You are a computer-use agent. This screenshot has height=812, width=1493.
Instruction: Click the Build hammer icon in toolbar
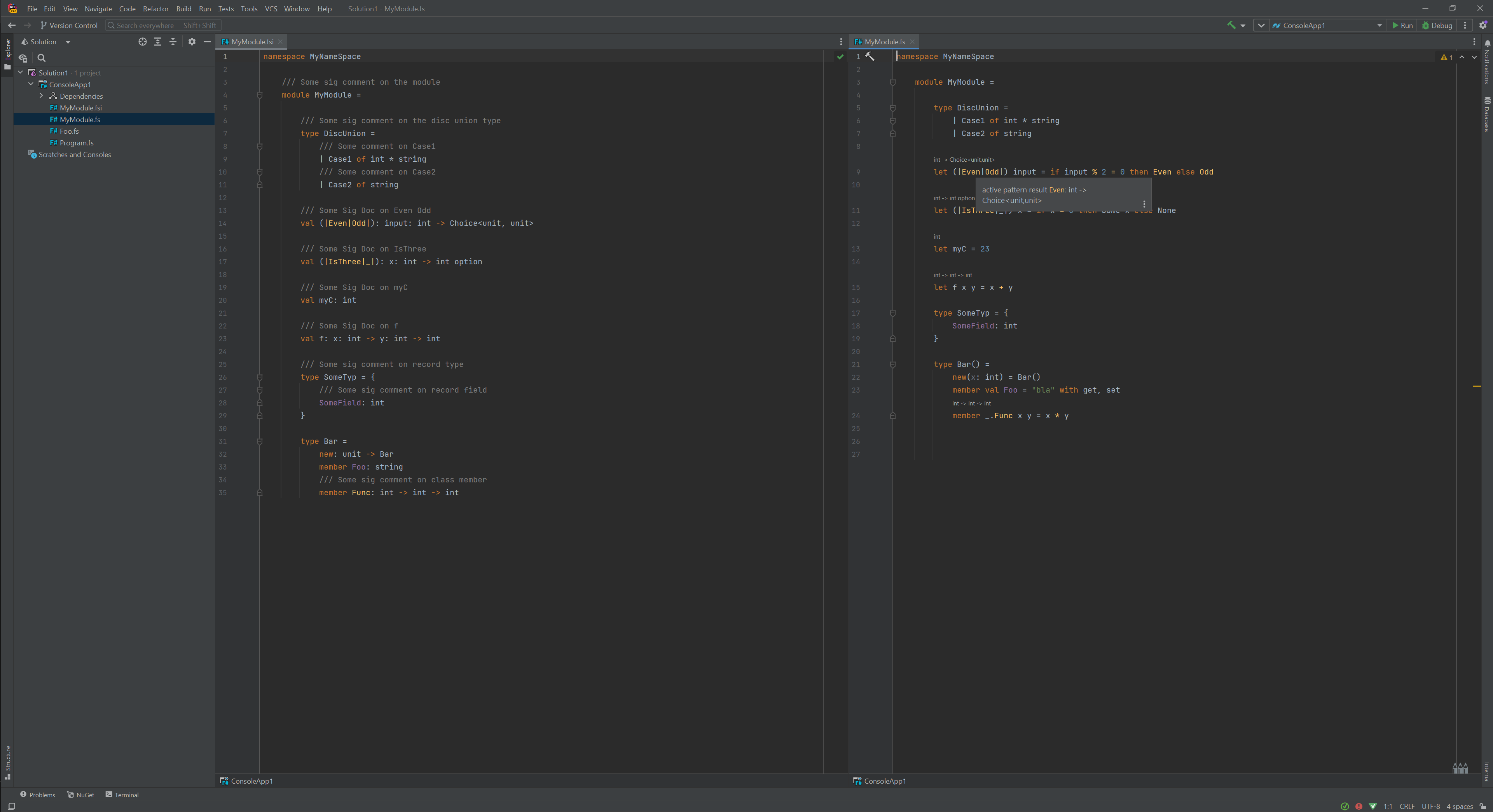[1231, 25]
